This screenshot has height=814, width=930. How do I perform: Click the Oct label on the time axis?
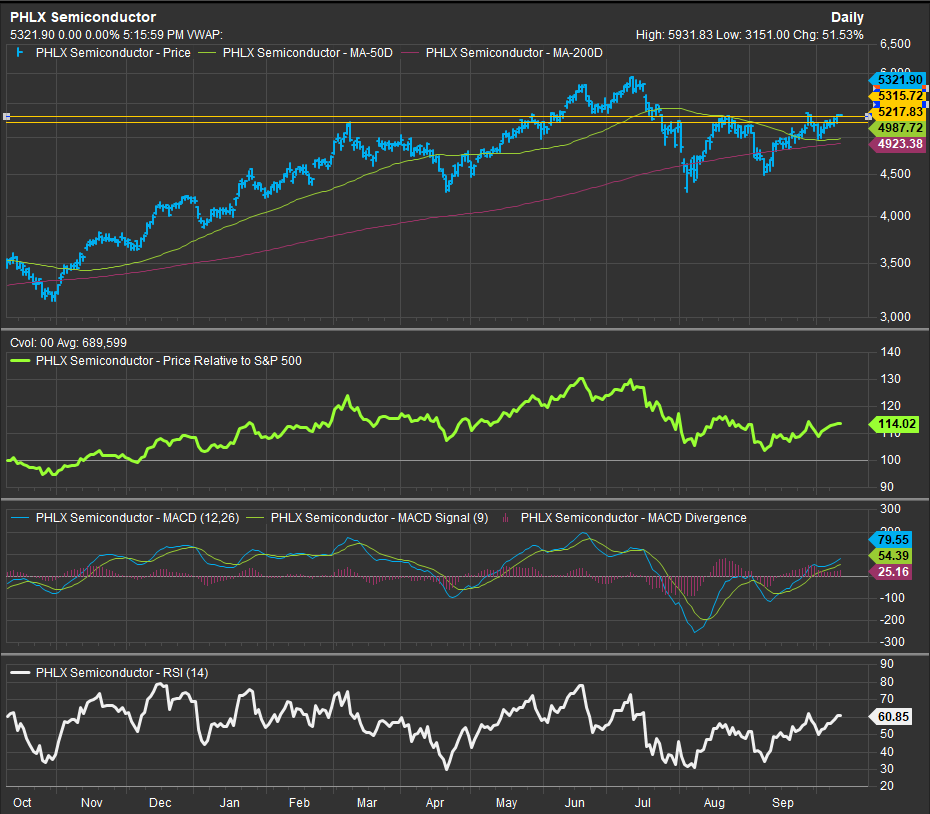22,803
